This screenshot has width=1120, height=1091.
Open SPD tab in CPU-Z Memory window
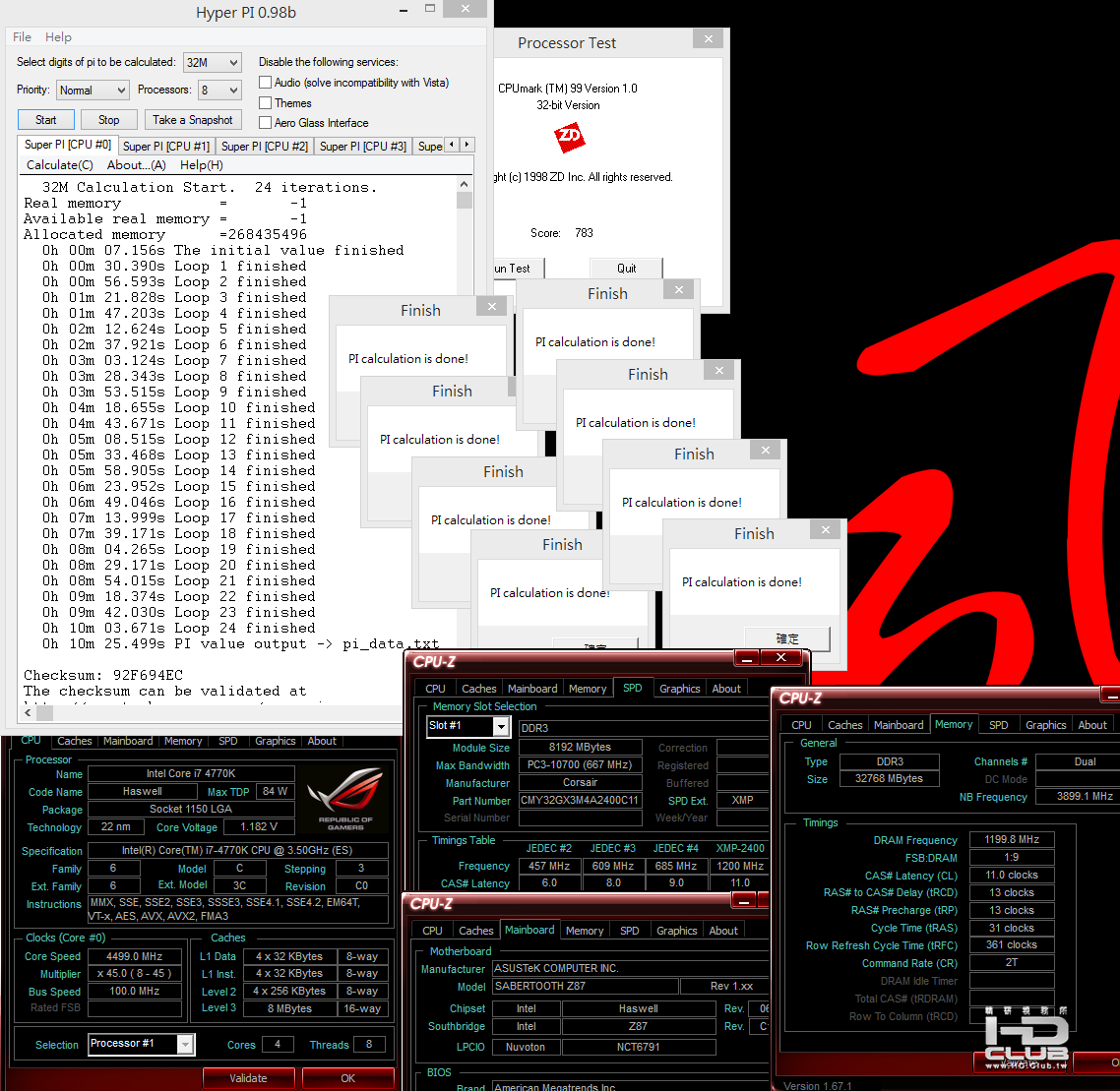click(x=999, y=725)
